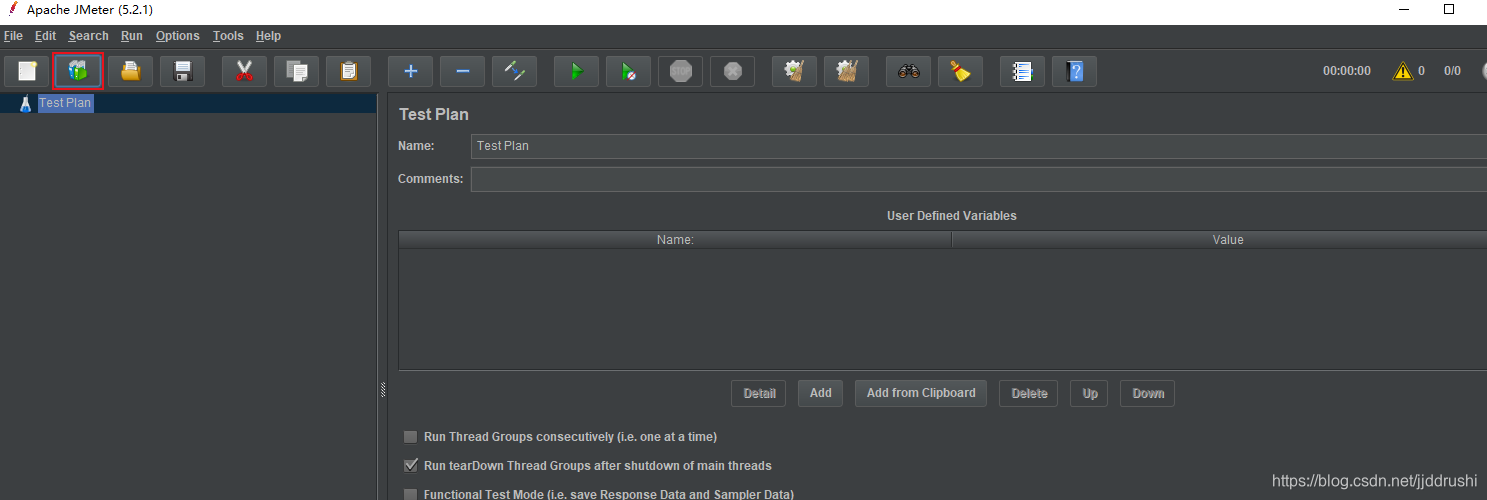Clear all results double broom icon
The width and height of the screenshot is (1487, 500).
coord(846,71)
